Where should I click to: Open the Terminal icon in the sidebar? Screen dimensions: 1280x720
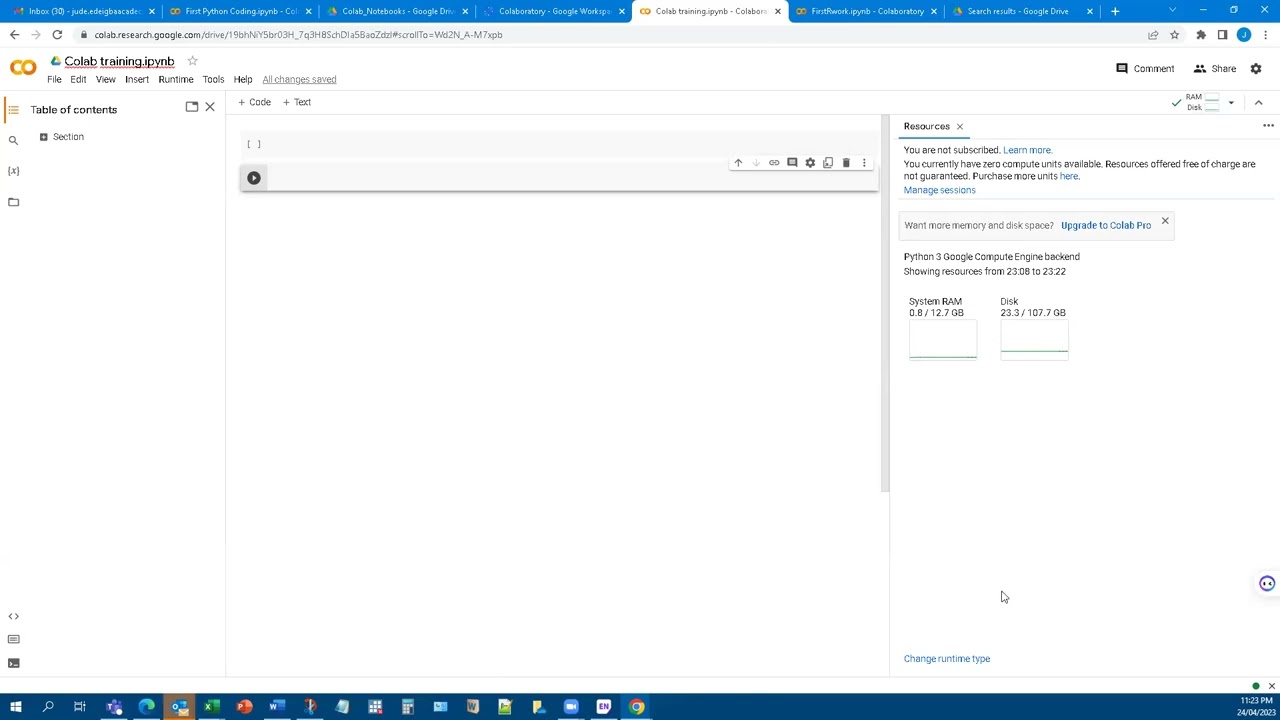[x=13, y=663]
